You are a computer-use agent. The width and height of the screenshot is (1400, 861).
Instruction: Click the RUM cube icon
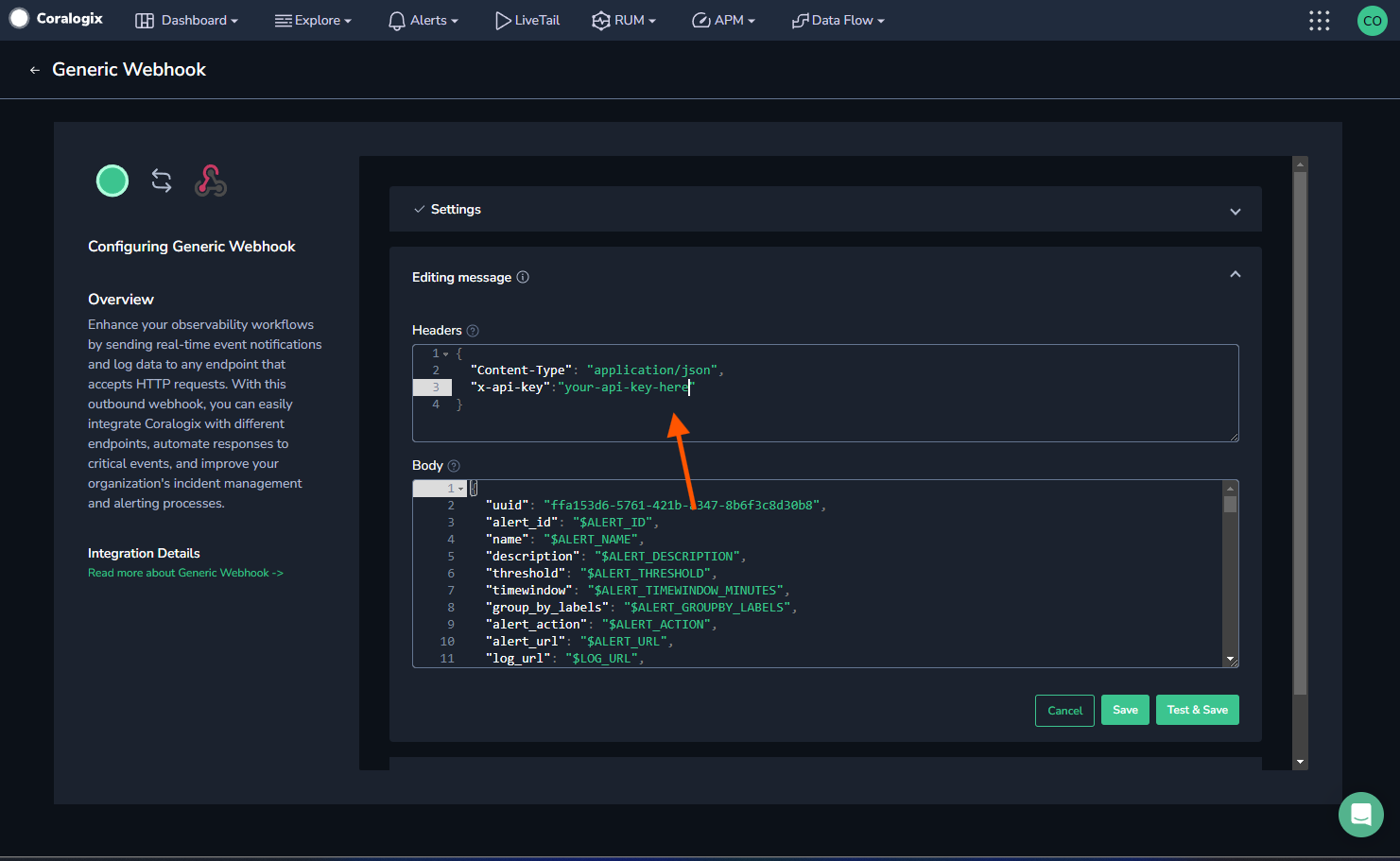601,21
